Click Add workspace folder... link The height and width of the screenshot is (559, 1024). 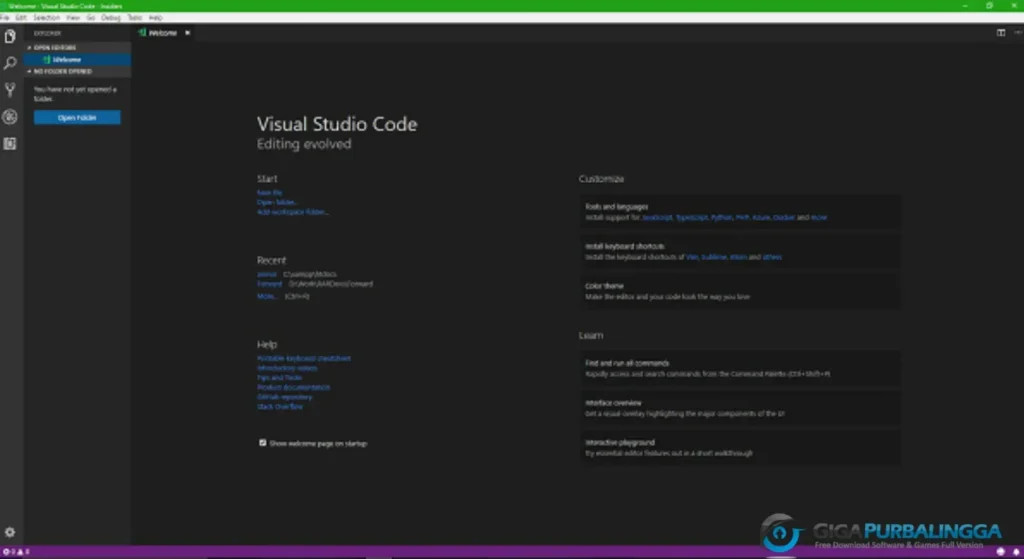pos(293,212)
